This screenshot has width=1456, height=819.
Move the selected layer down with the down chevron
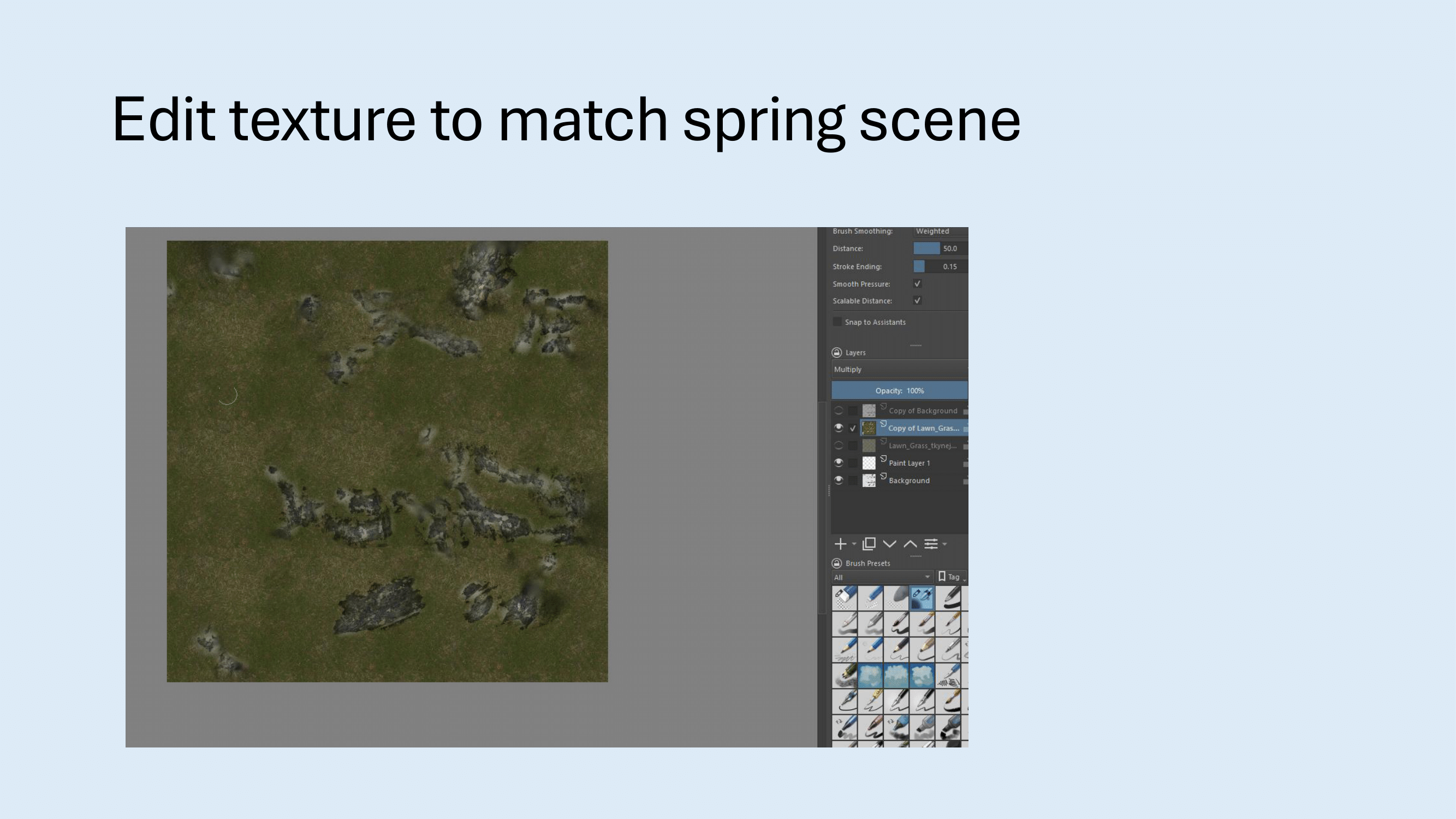click(890, 544)
